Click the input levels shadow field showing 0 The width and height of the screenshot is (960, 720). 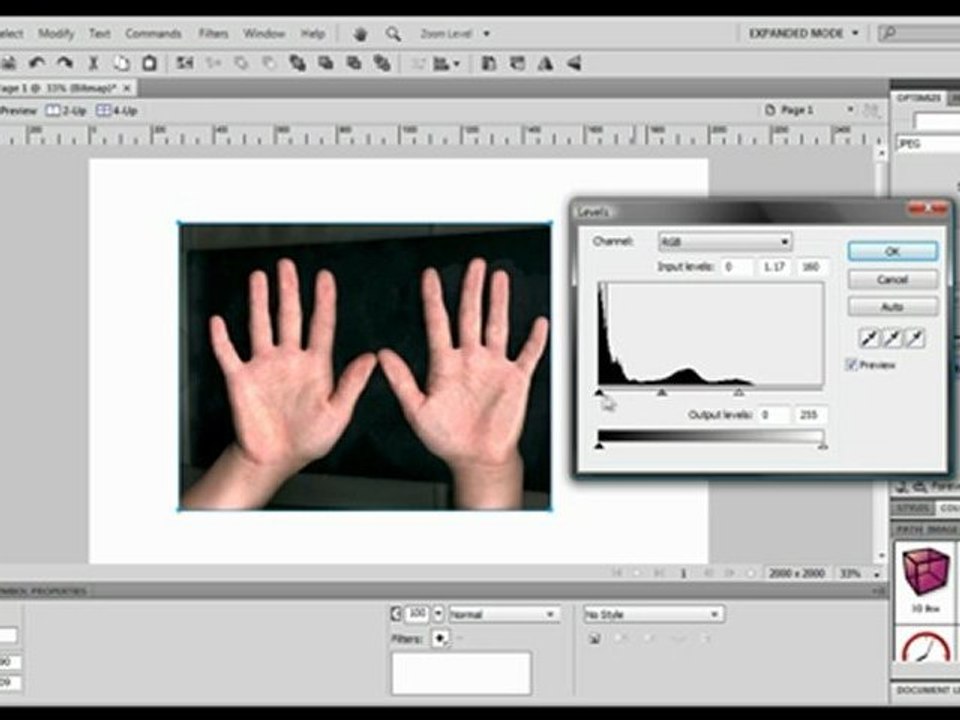point(735,267)
